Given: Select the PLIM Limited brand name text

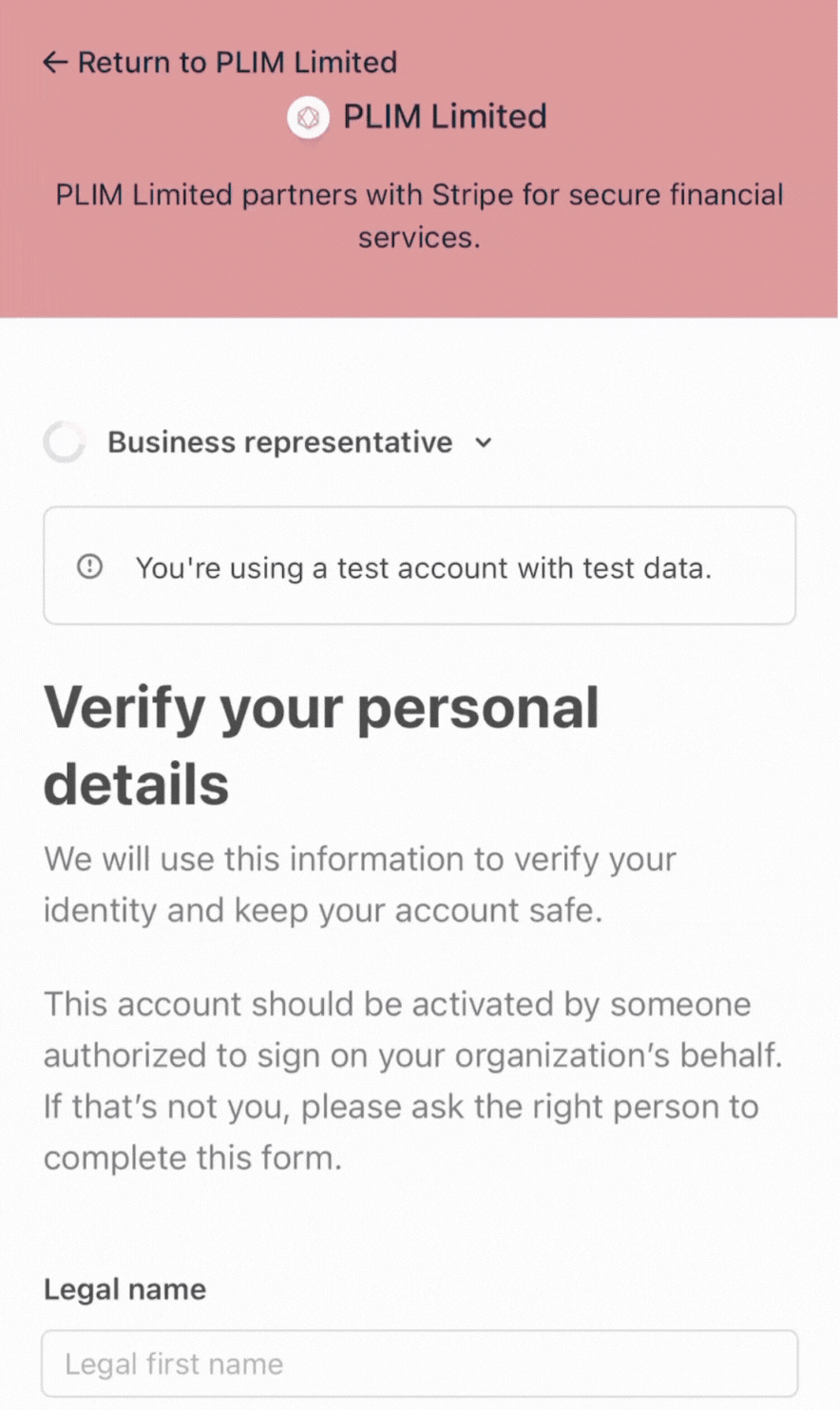Looking at the screenshot, I should click(x=445, y=117).
